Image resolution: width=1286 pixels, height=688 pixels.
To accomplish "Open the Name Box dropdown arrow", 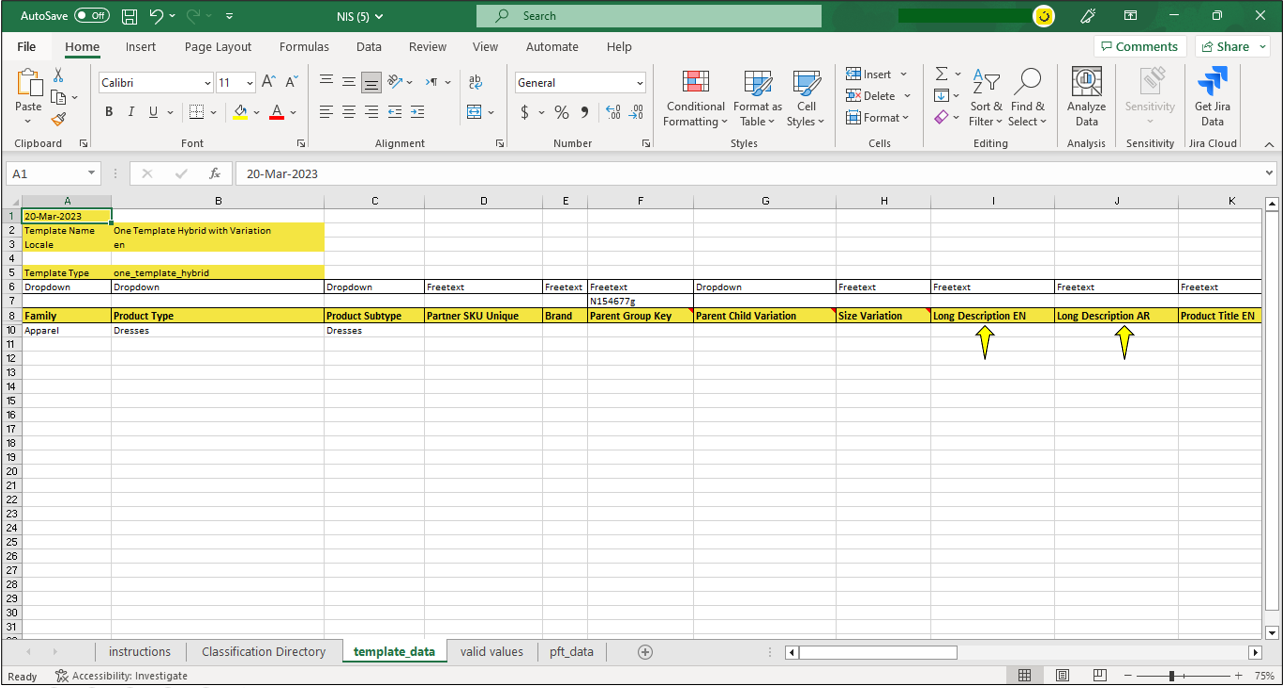I will tap(91, 174).
